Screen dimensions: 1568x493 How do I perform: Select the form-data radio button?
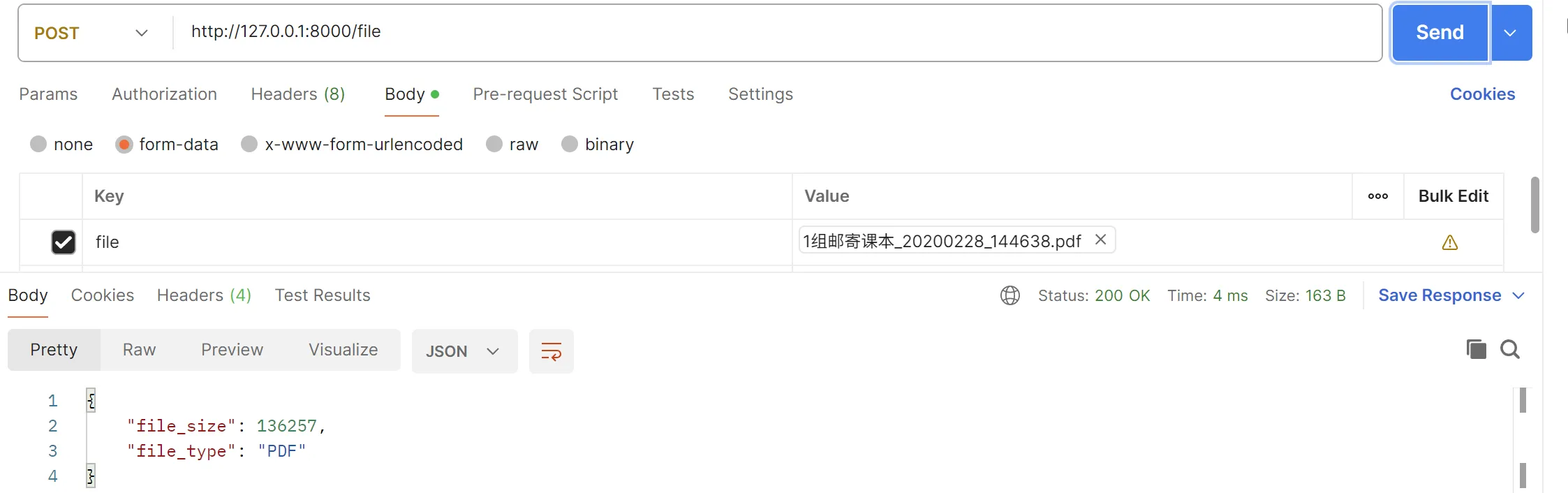pyautogui.click(x=124, y=144)
